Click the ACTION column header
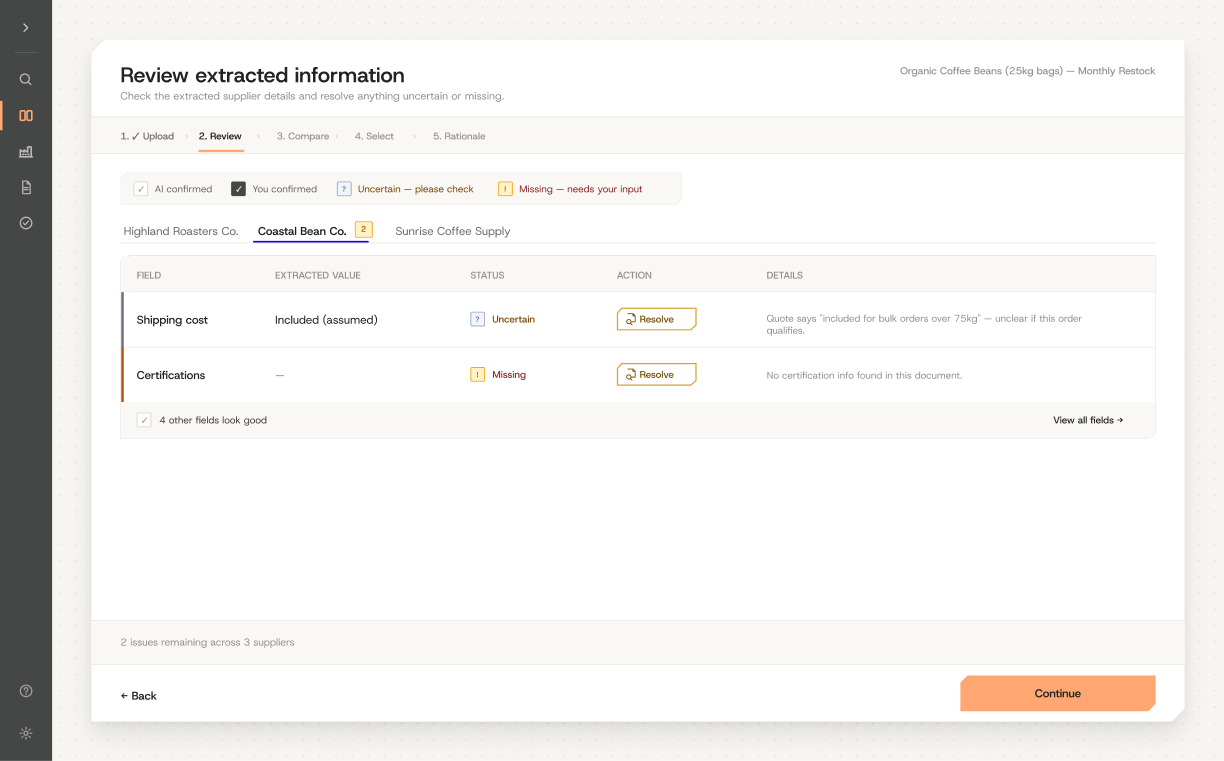This screenshot has height=761, width=1224. 634,275
